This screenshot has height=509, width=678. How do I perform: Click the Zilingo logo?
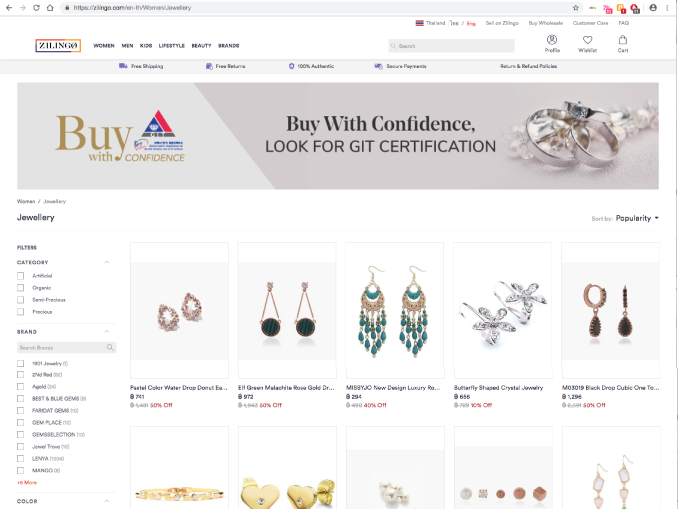(58, 45)
